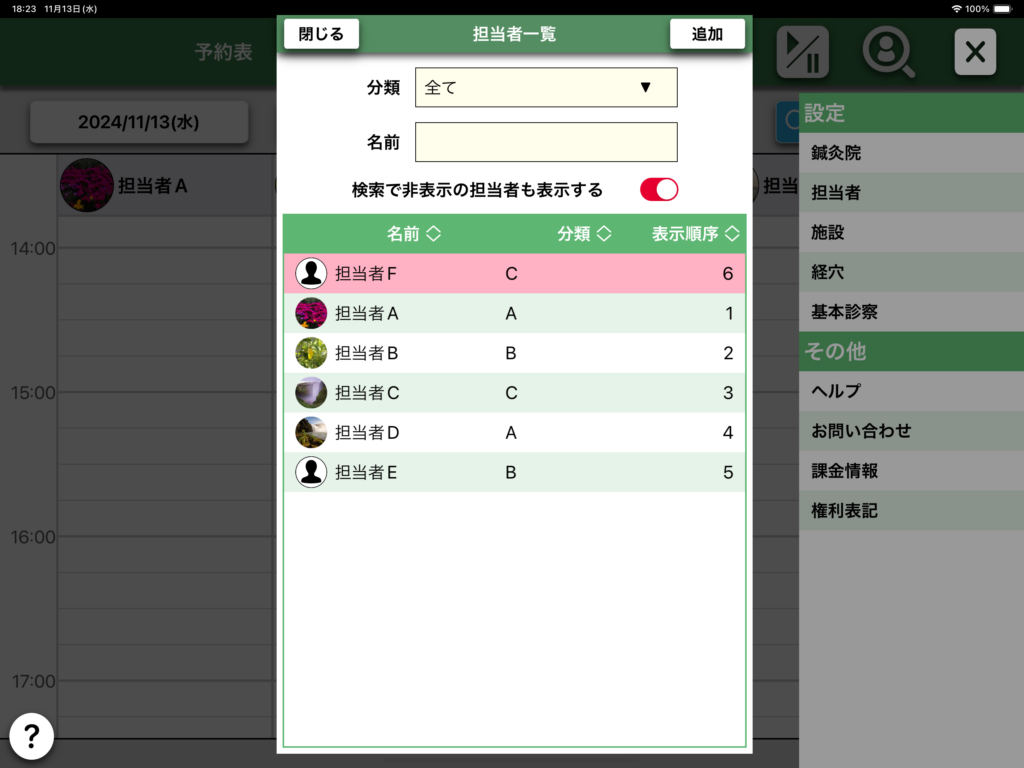The image size is (1024, 768).
Task: Sort list by 名前 column header
Action: (x=414, y=234)
